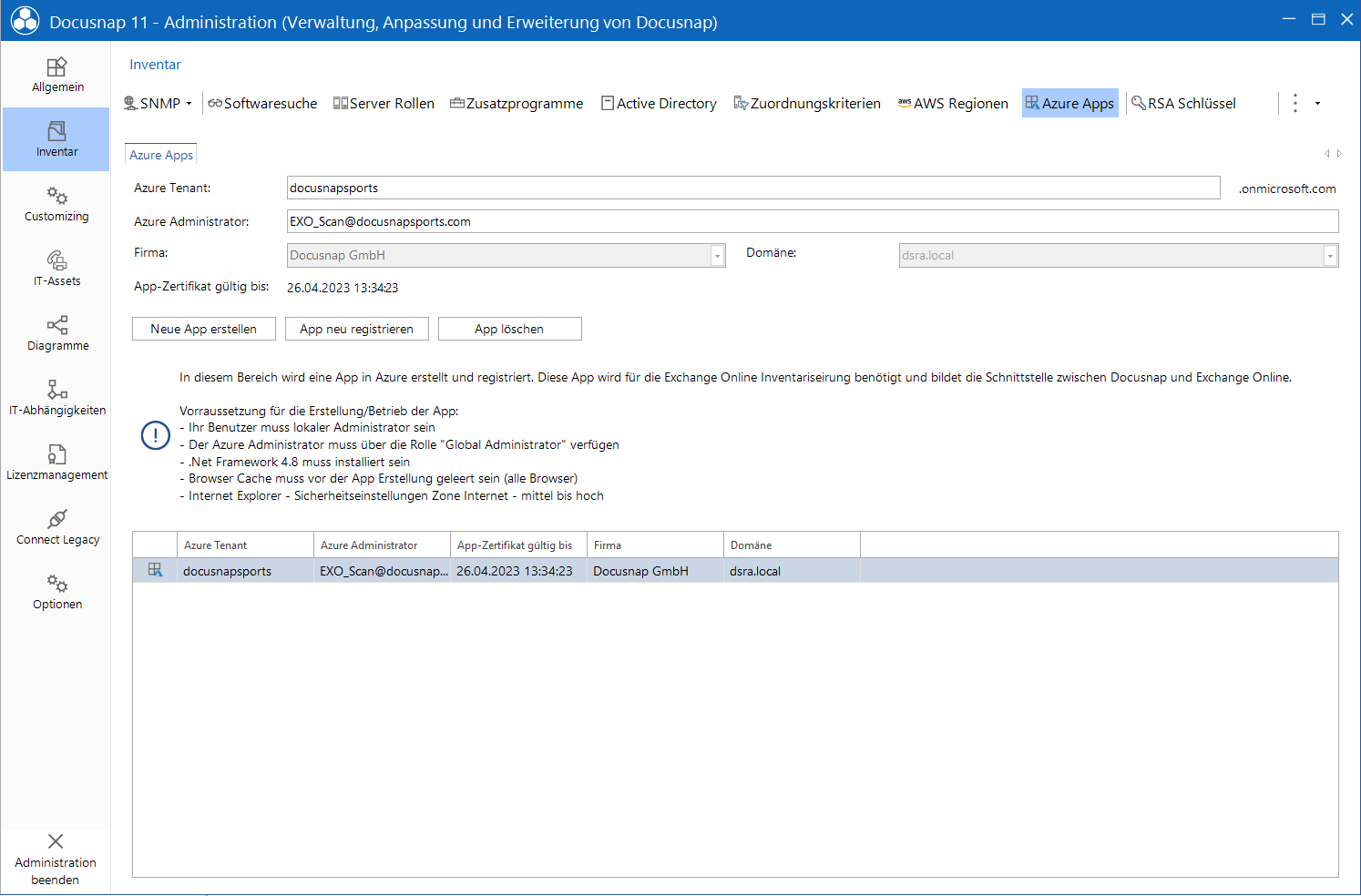
Task: Sort by Azure Administrator column header
Action: point(383,545)
